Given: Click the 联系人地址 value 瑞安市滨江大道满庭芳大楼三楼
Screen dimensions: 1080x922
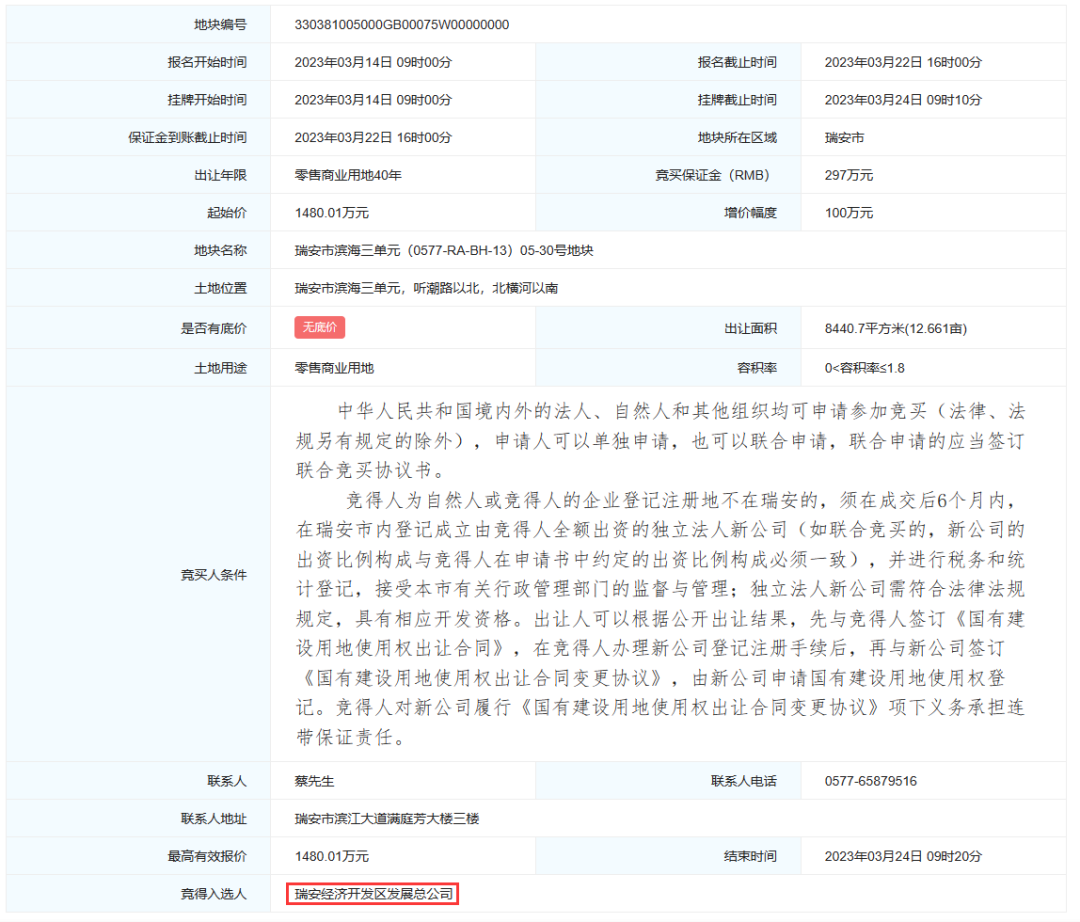Looking at the screenshot, I should pyautogui.click(x=386, y=819).
